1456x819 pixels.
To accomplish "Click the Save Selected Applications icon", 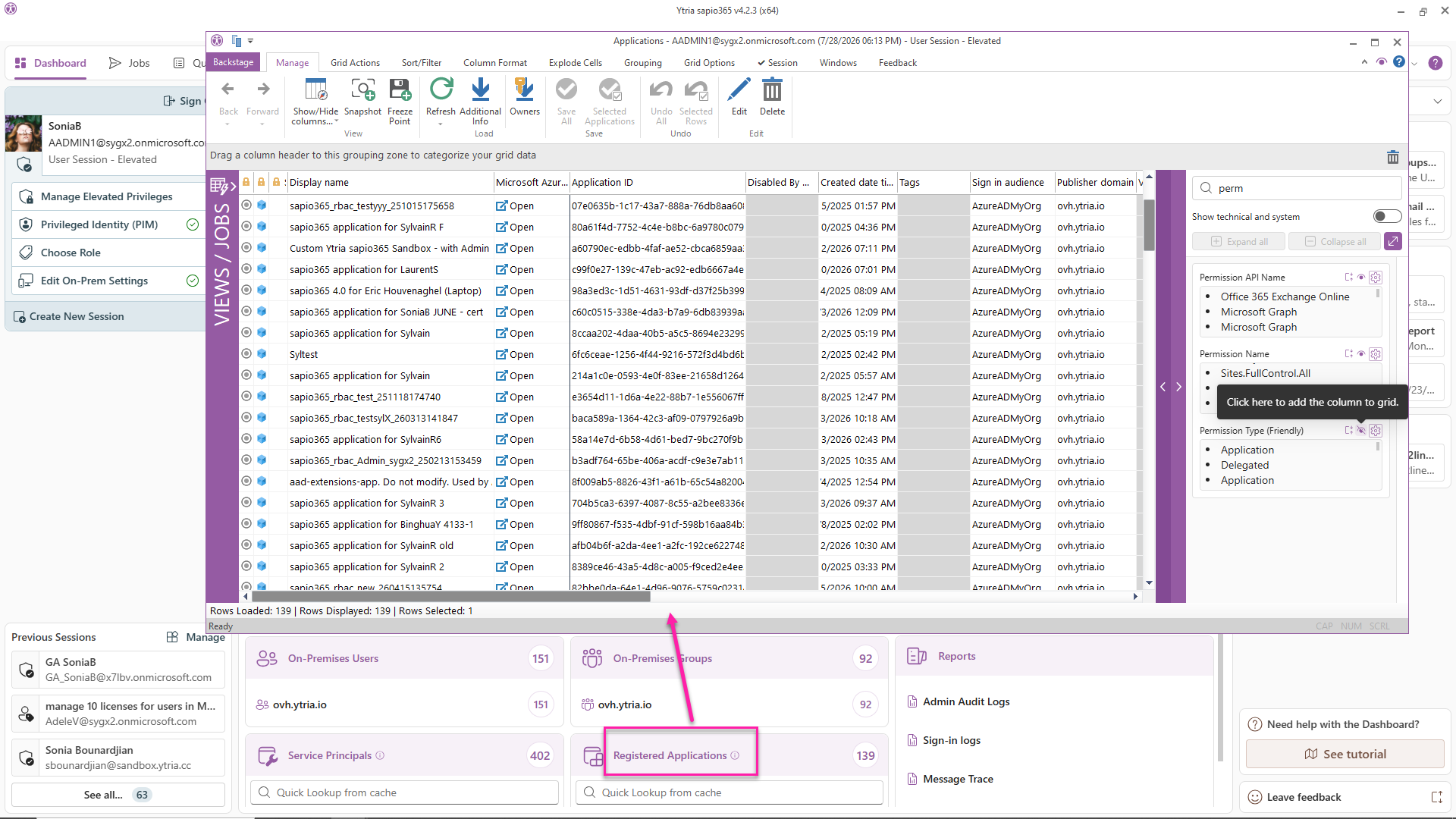I will pos(610,90).
